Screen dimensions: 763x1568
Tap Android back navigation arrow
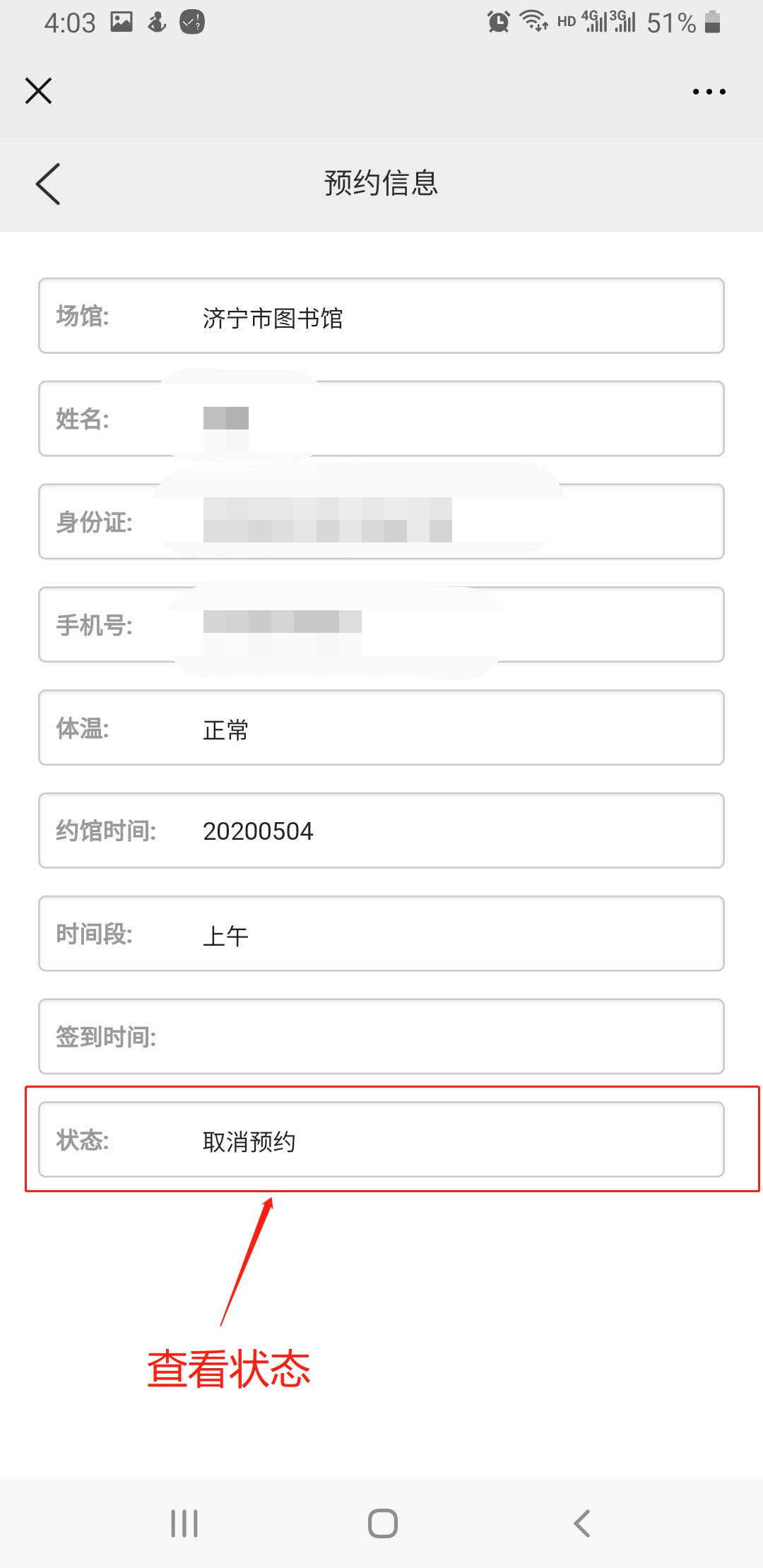[581, 1524]
